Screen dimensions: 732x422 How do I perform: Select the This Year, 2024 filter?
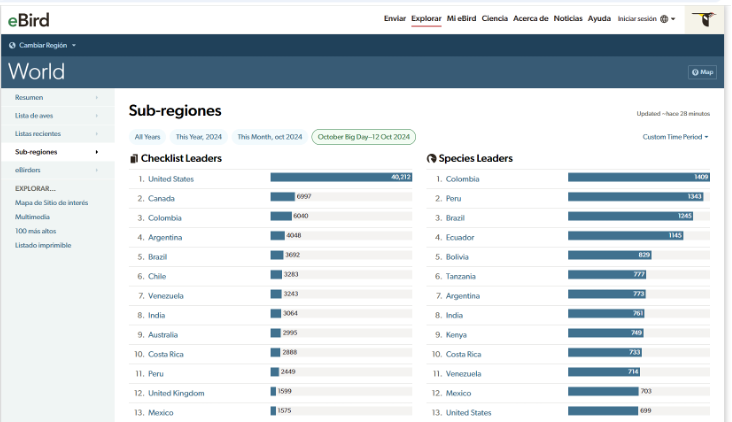point(196,137)
